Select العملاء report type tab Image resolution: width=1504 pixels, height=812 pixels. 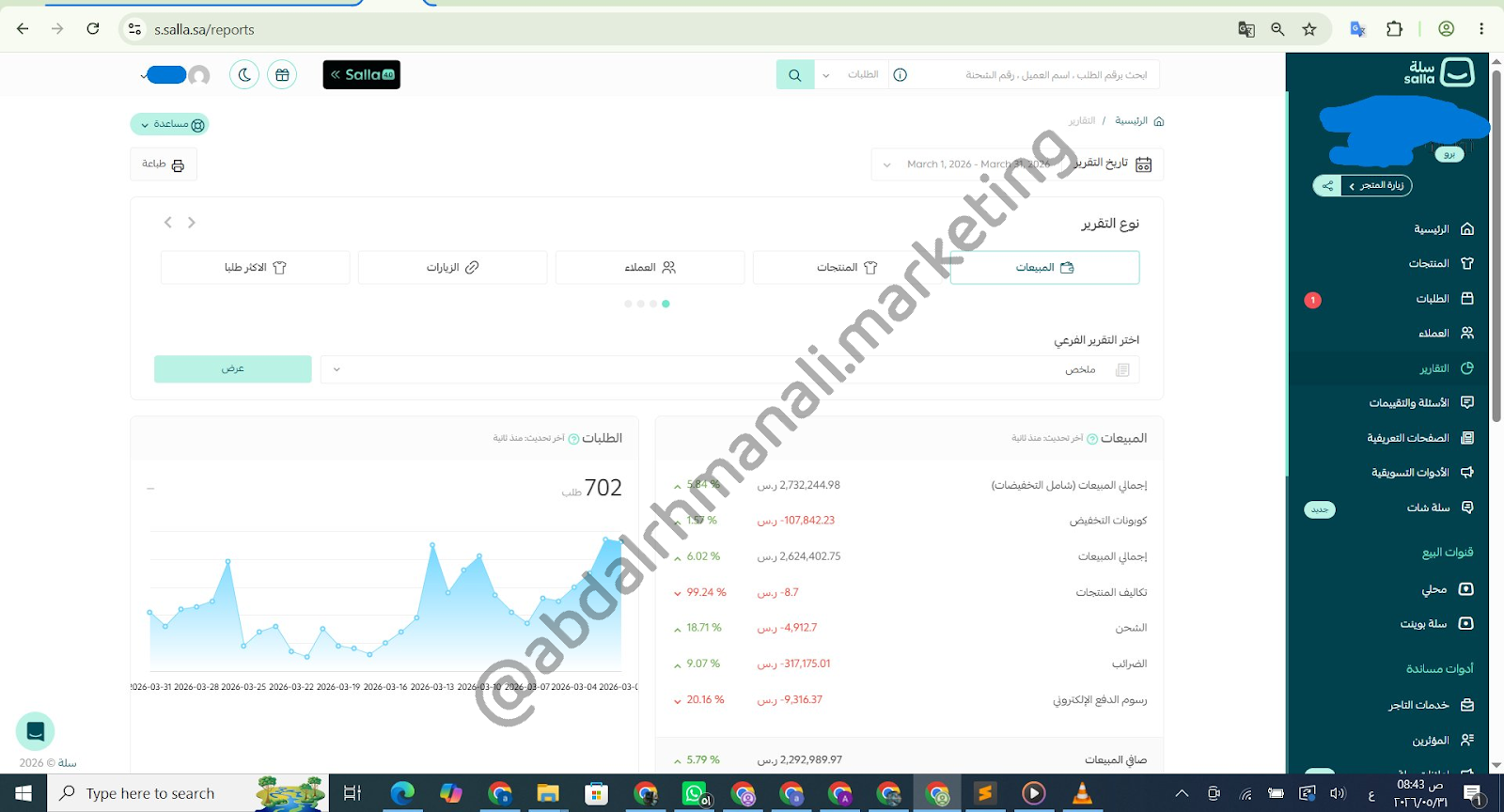coord(650,268)
